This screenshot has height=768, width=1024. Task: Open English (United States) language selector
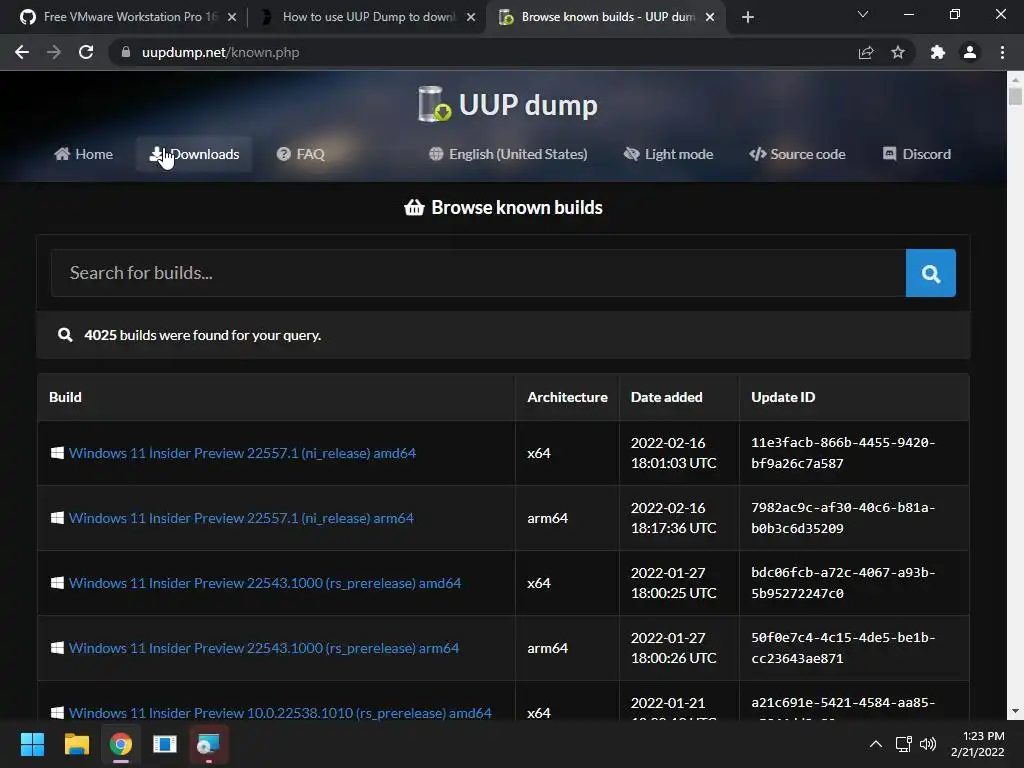pyautogui.click(x=508, y=154)
